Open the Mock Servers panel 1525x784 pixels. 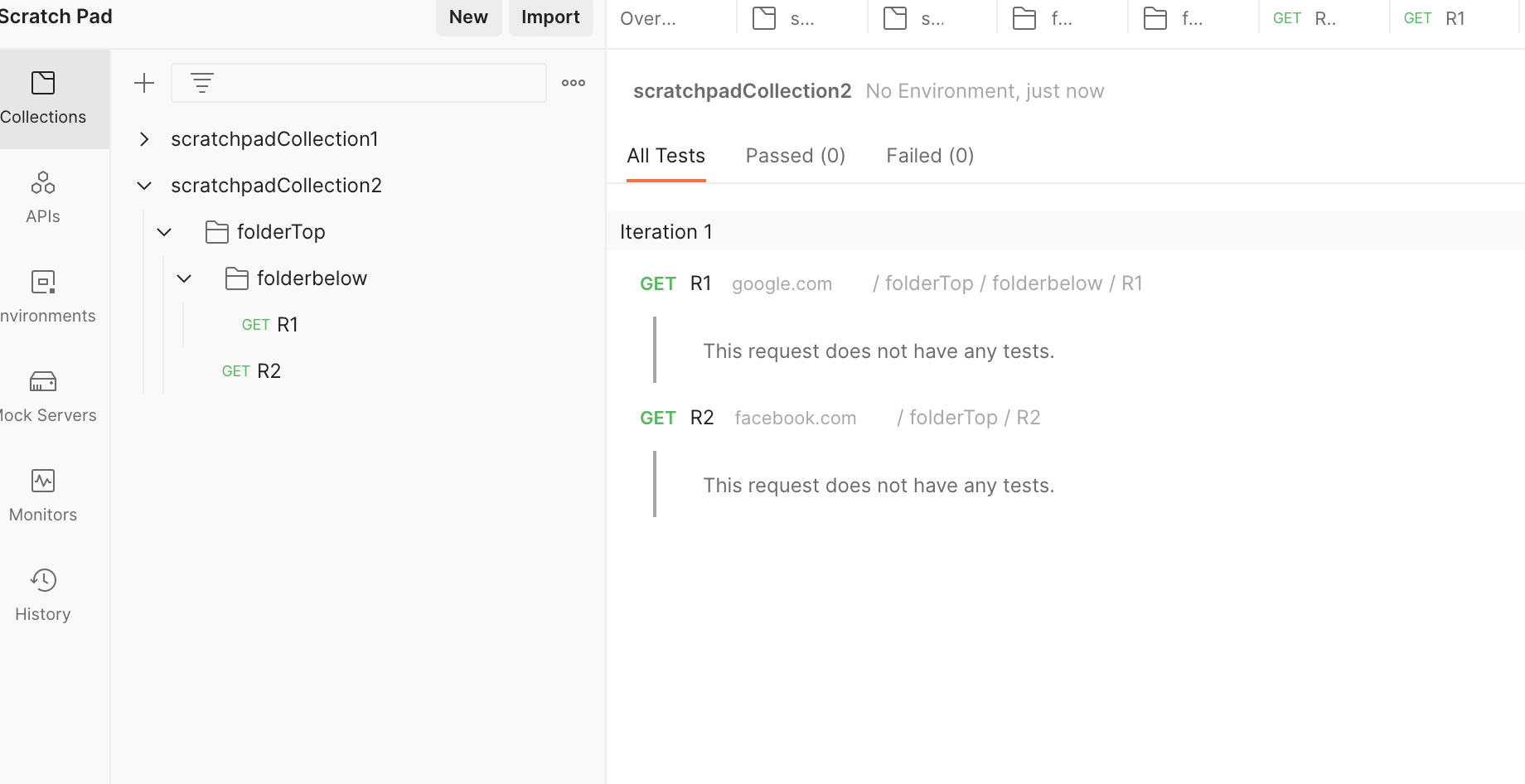tap(42, 395)
